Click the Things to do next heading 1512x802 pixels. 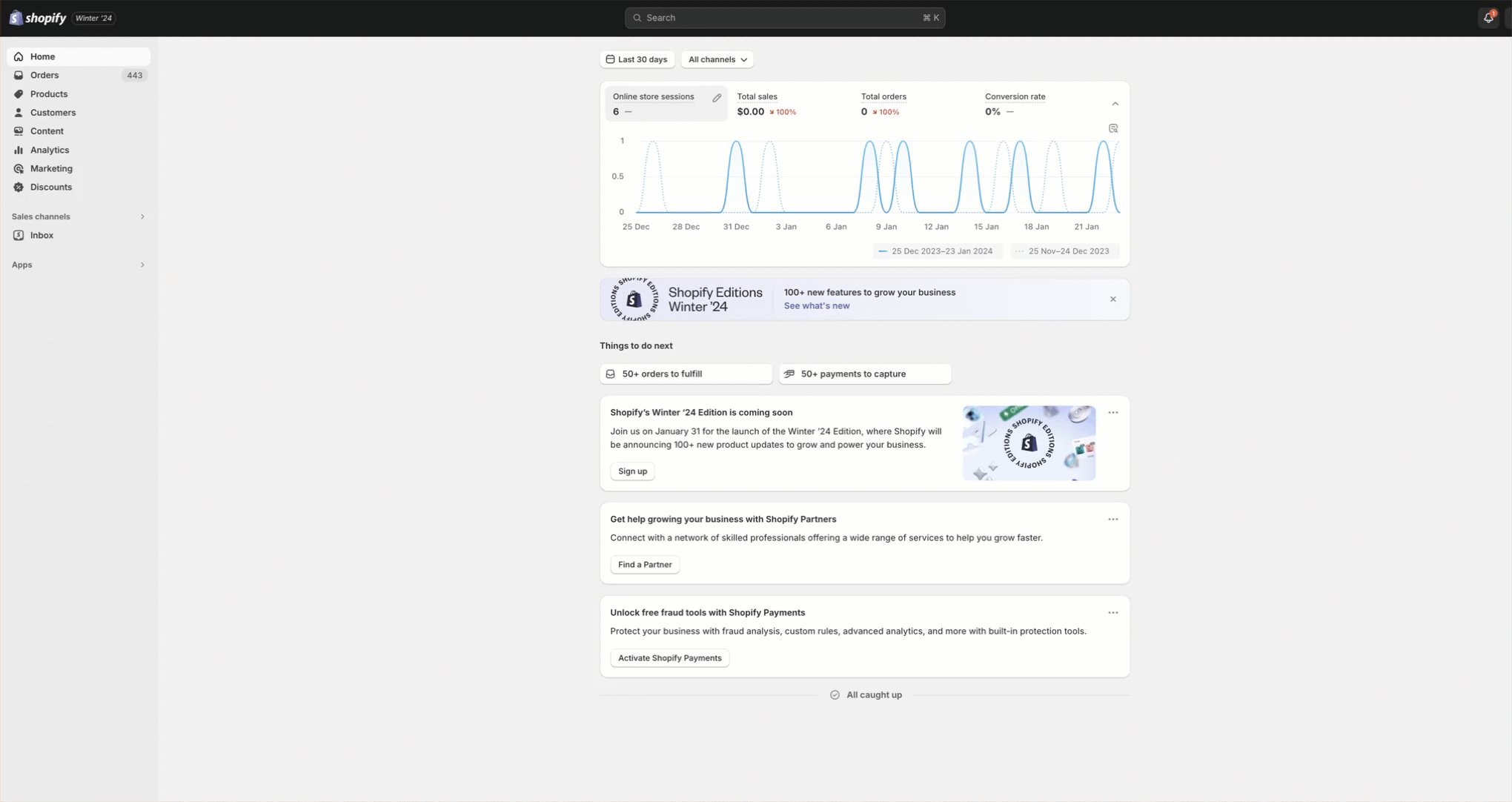tap(636, 346)
